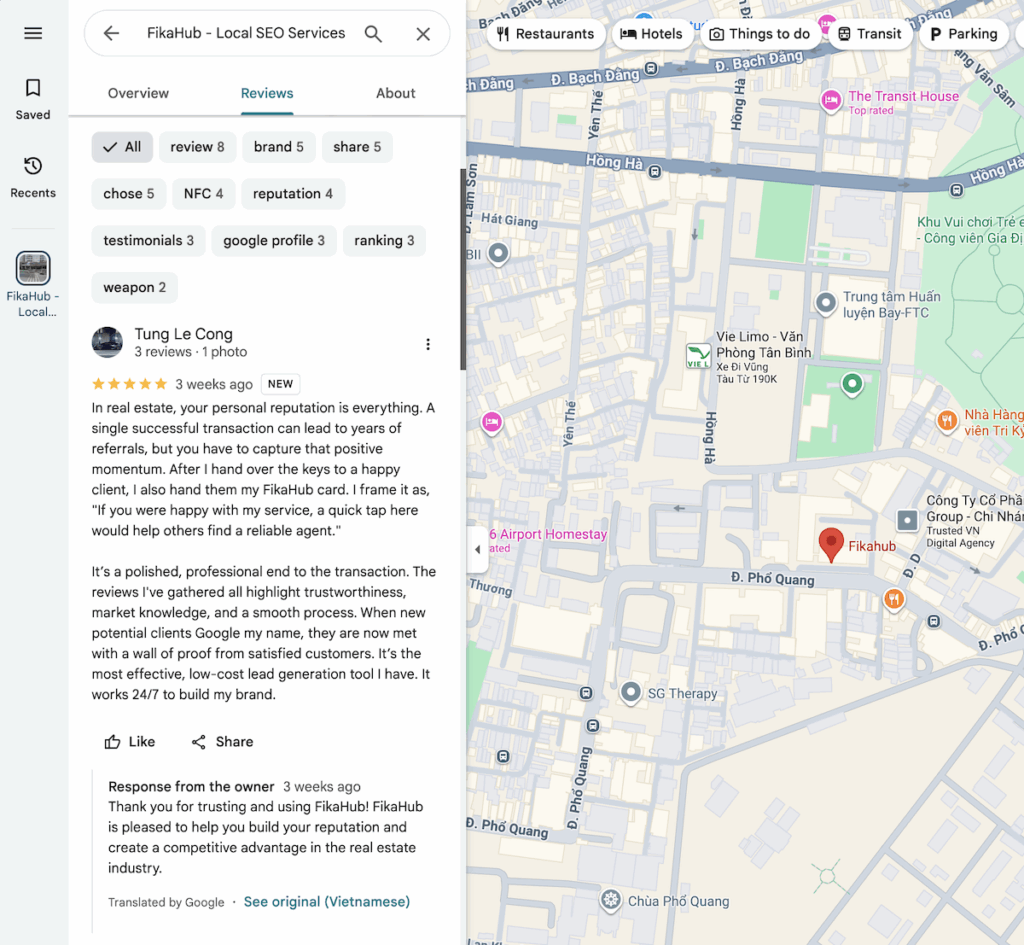1024x945 pixels.
Task: Click the search magnifier icon
Action: coord(373,33)
